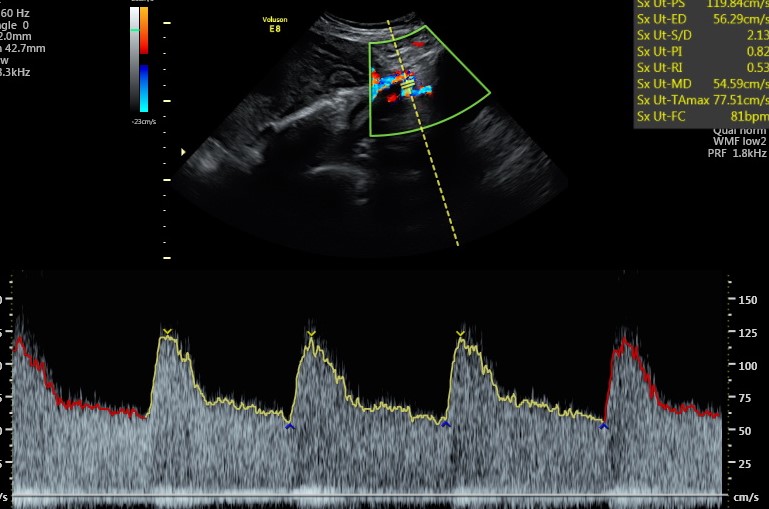Screen dimensions: 769x509
Task: Click the yellow focus position triangle
Action: [182, 152]
